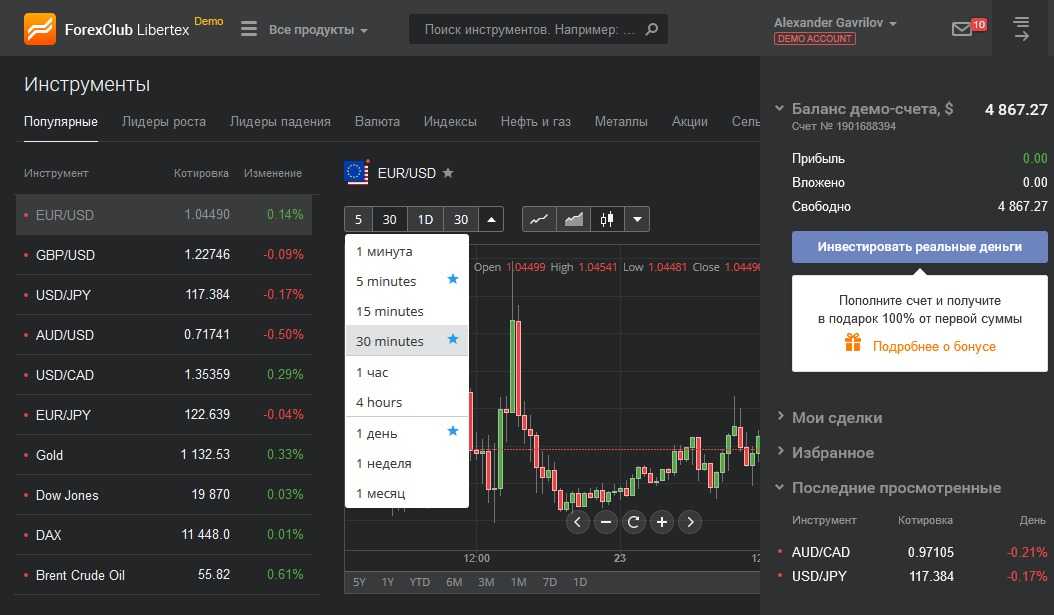Collapse the right sidebar panel icon
This screenshot has width=1054, height=615.
click(1021, 29)
